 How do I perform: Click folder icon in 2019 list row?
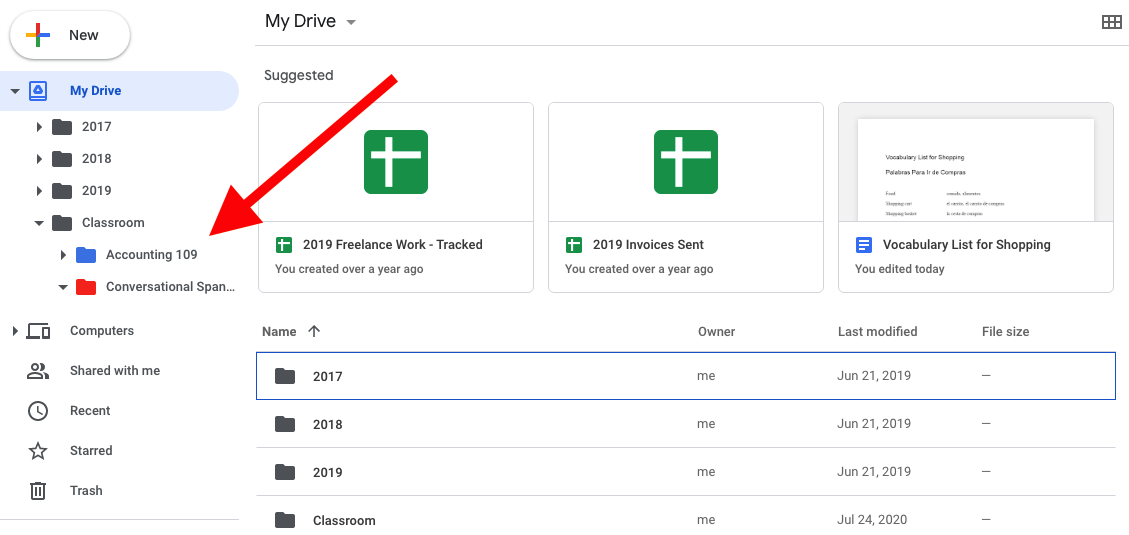(285, 472)
